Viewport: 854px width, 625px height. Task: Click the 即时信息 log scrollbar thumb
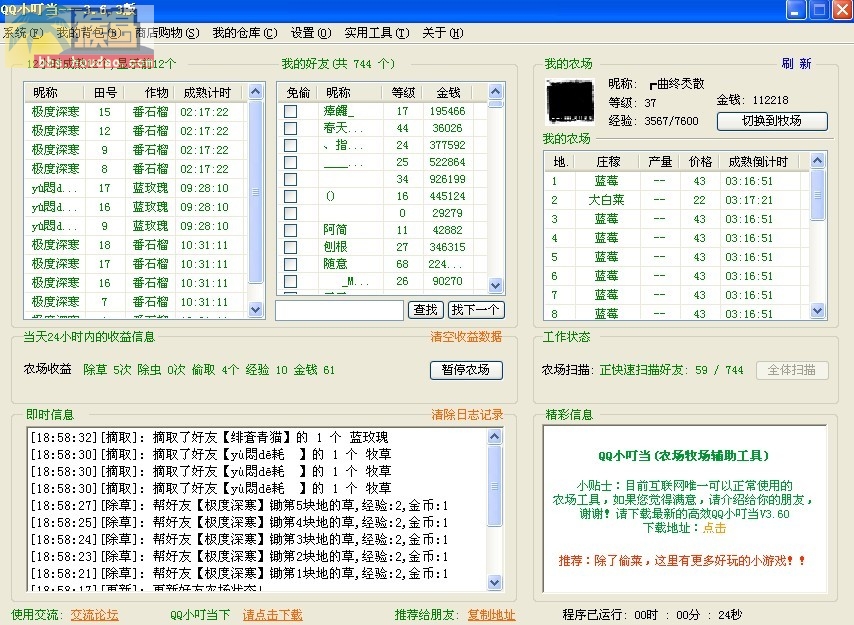[x=495, y=486]
